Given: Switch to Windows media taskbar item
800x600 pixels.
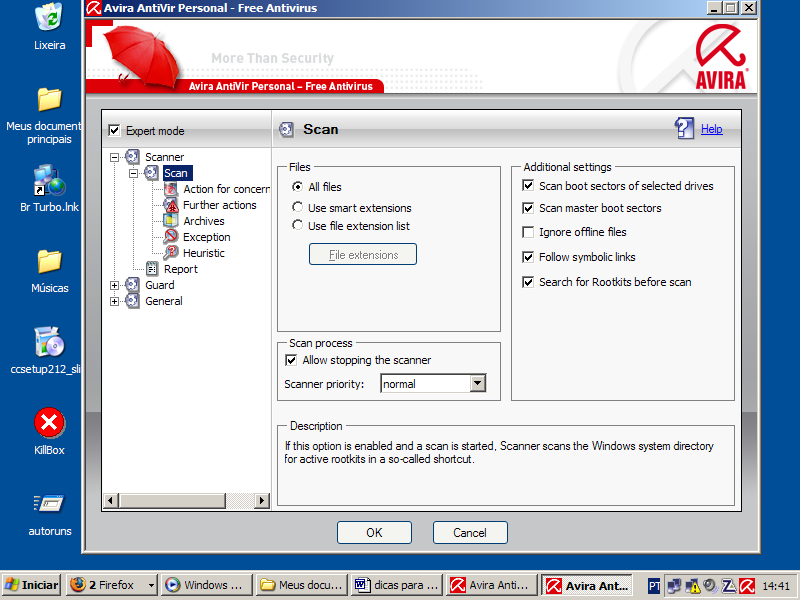Looking at the screenshot, I should click(x=207, y=585).
